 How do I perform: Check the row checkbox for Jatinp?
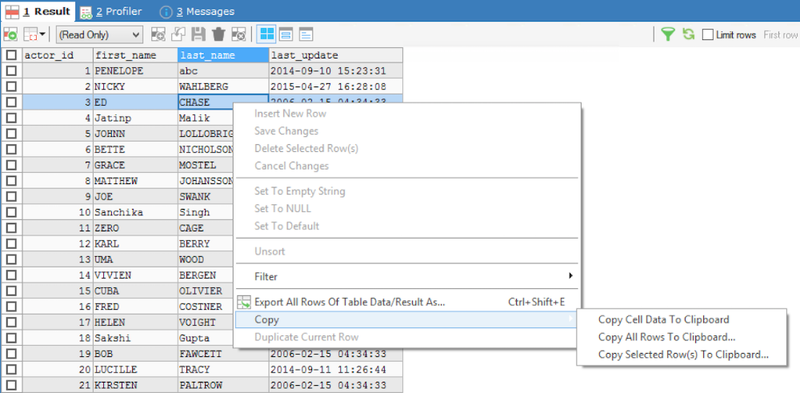[11, 118]
